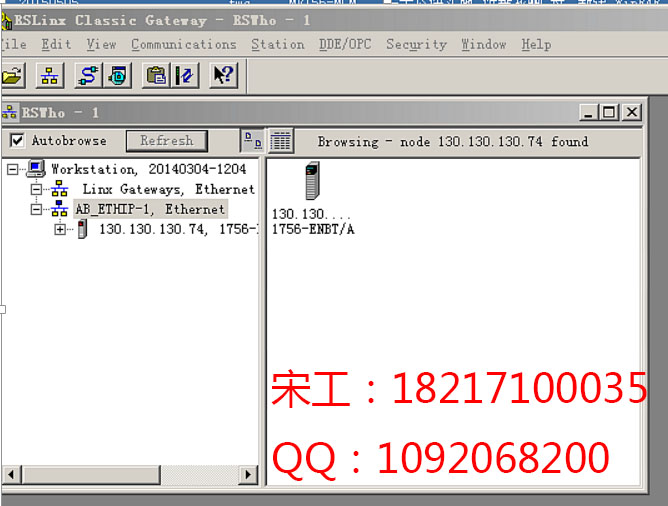Click the Refresh button
668x506 pixels.
166,141
